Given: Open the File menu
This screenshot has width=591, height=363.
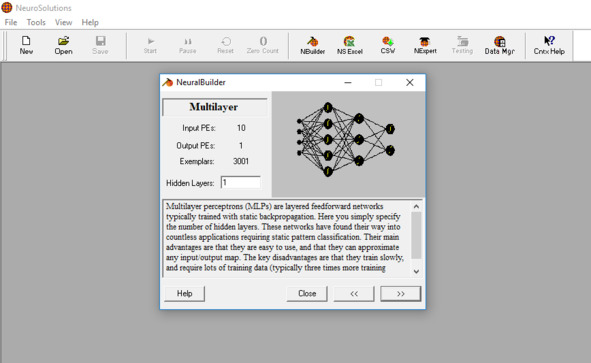Looking at the screenshot, I should (11, 22).
